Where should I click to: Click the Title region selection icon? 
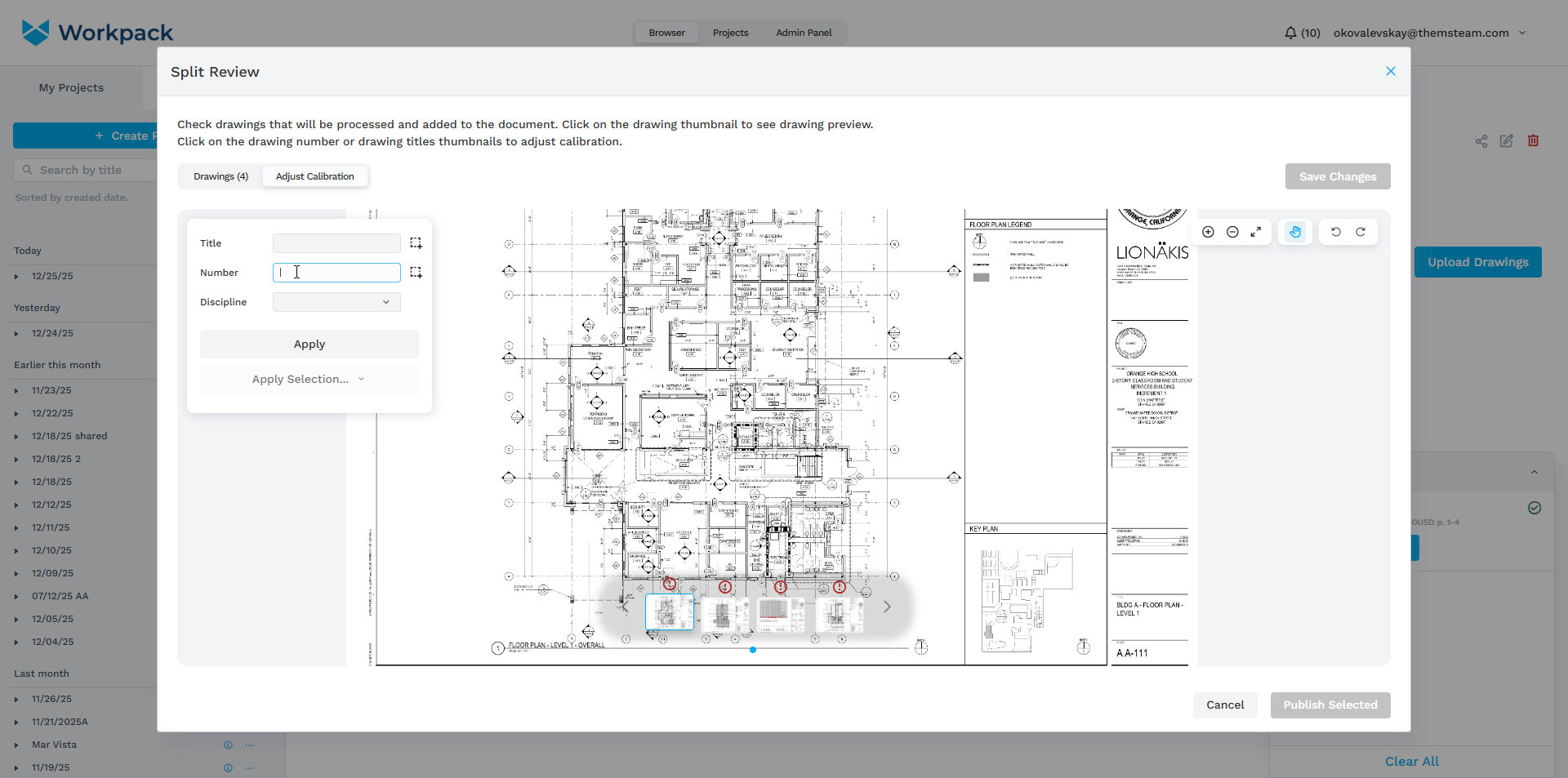pos(416,243)
